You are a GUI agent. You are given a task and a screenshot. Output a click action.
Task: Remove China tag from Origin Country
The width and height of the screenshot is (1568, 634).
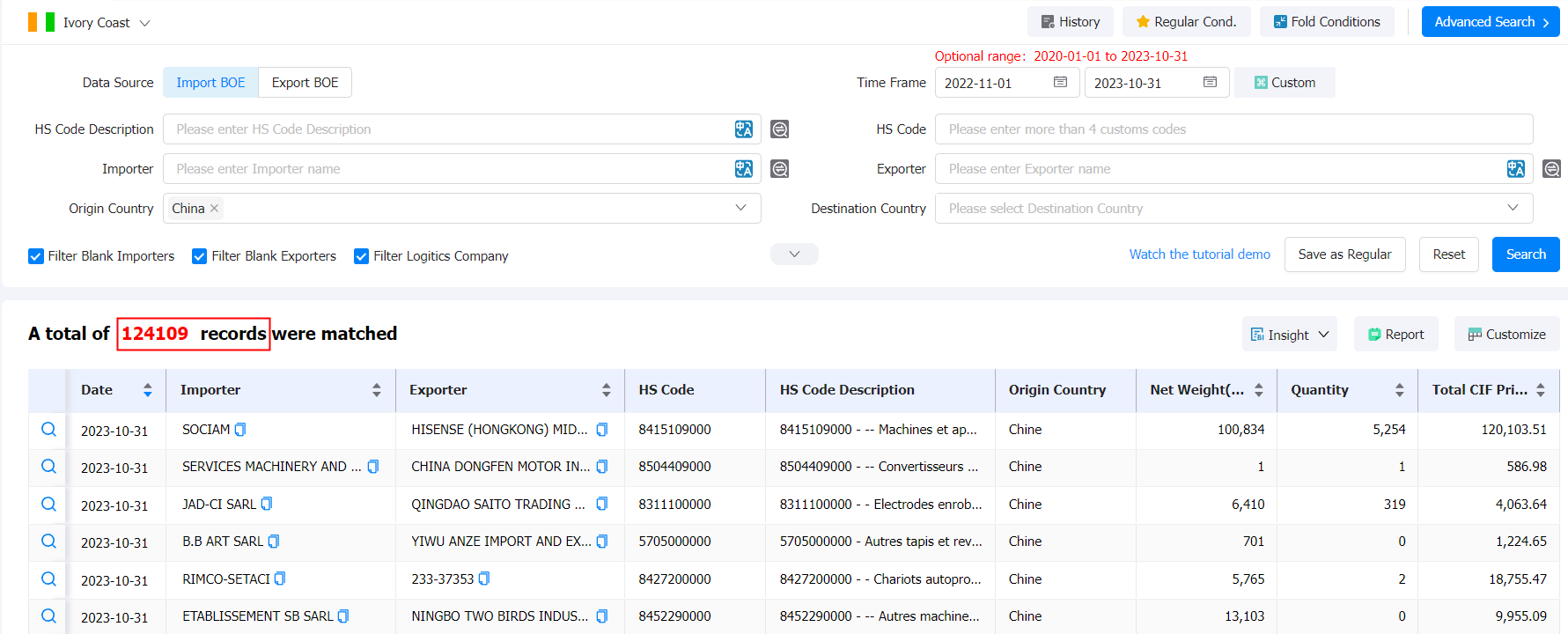point(214,209)
